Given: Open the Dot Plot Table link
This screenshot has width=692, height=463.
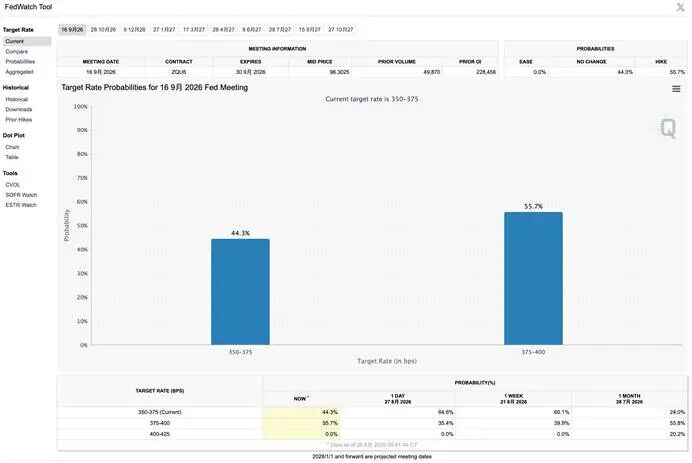Looking at the screenshot, I should pyautogui.click(x=12, y=157).
